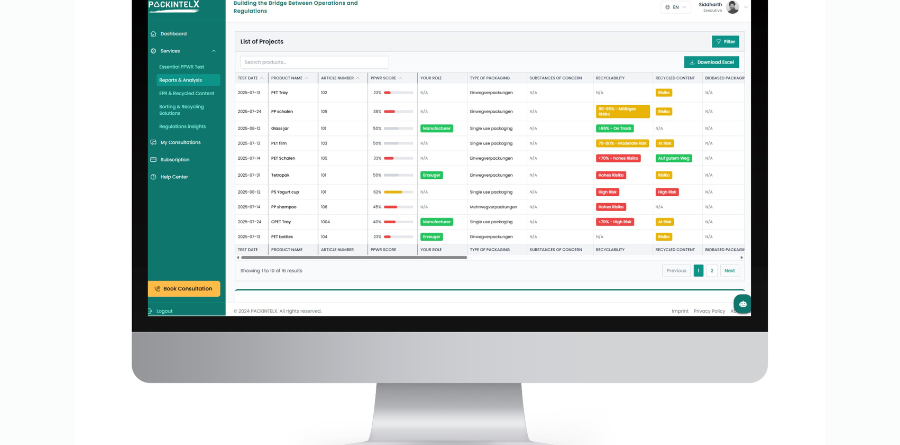Click the Subscription card icon
This screenshot has width=900, height=445.
(x=153, y=159)
